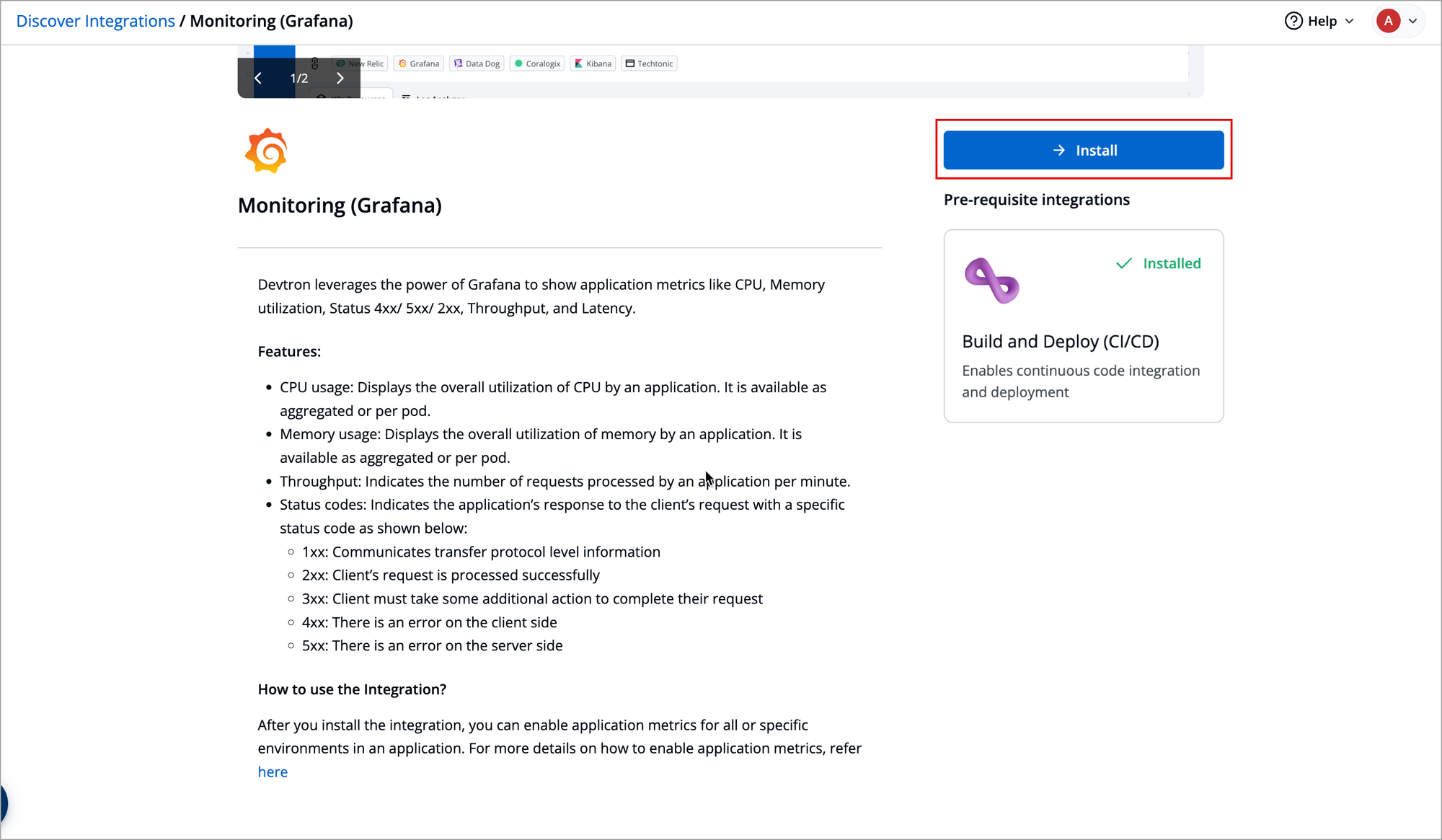1442x840 pixels.
Task: Open the Help menu
Action: click(1319, 21)
